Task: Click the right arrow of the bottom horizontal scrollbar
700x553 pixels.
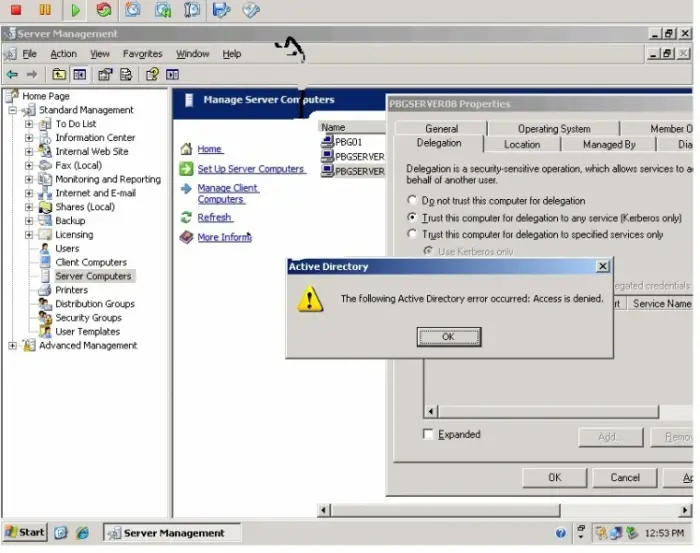Action: click(685, 510)
